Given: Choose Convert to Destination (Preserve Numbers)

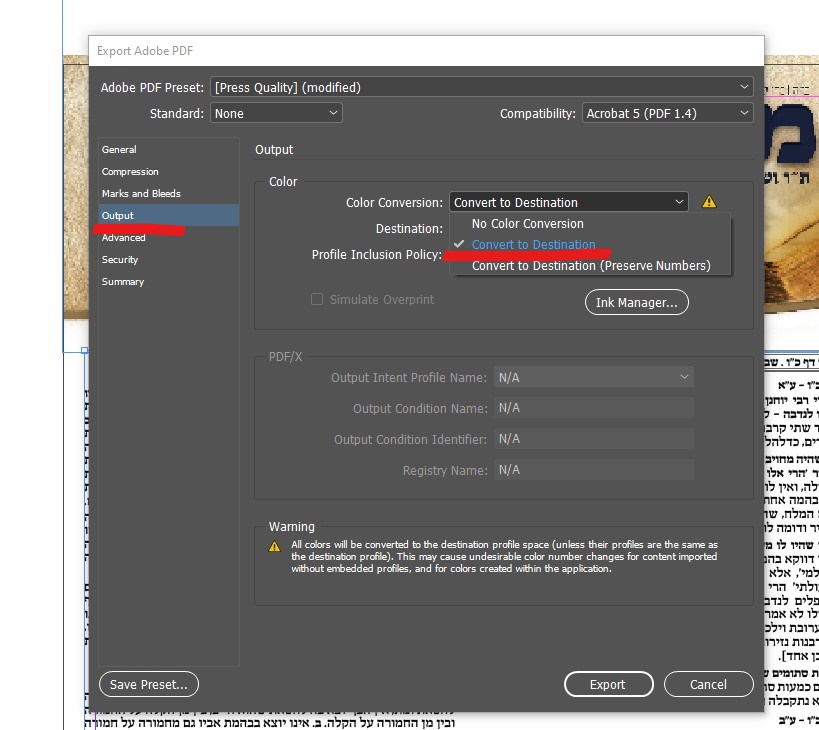Looking at the screenshot, I should click(591, 265).
